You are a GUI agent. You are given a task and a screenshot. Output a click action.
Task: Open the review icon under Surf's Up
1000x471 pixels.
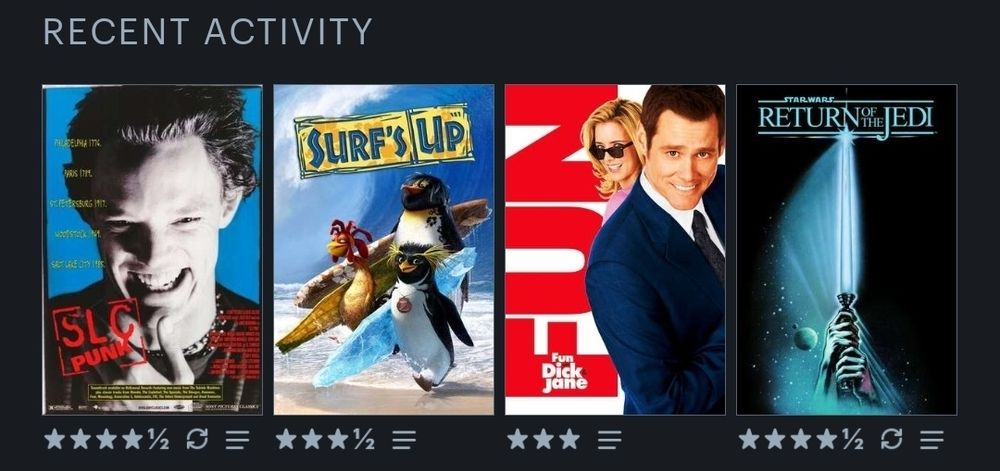coord(404,439)
